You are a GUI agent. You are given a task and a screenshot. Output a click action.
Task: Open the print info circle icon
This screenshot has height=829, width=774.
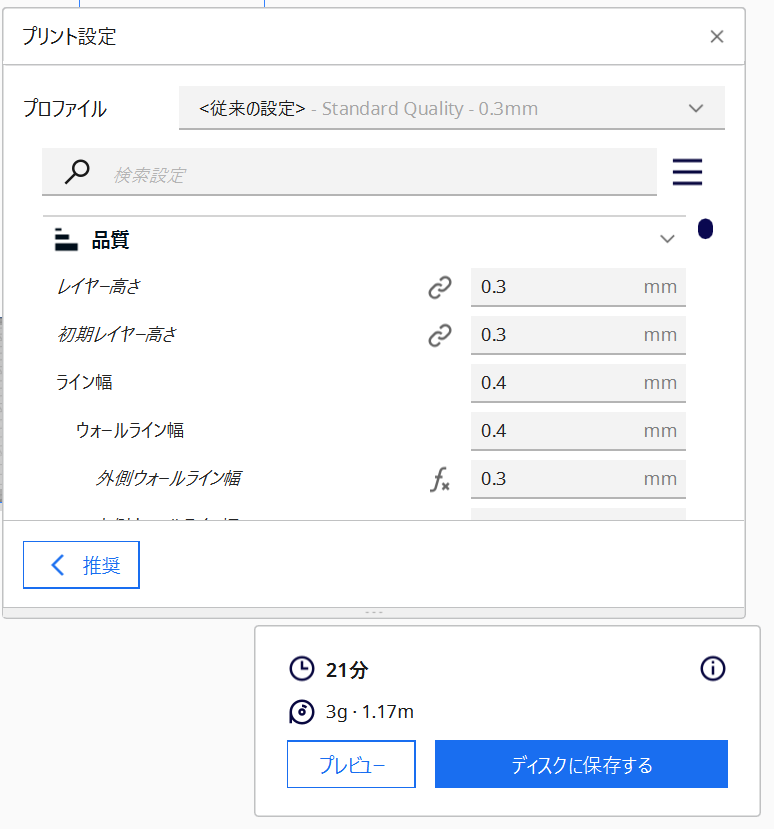pos(713,669)
